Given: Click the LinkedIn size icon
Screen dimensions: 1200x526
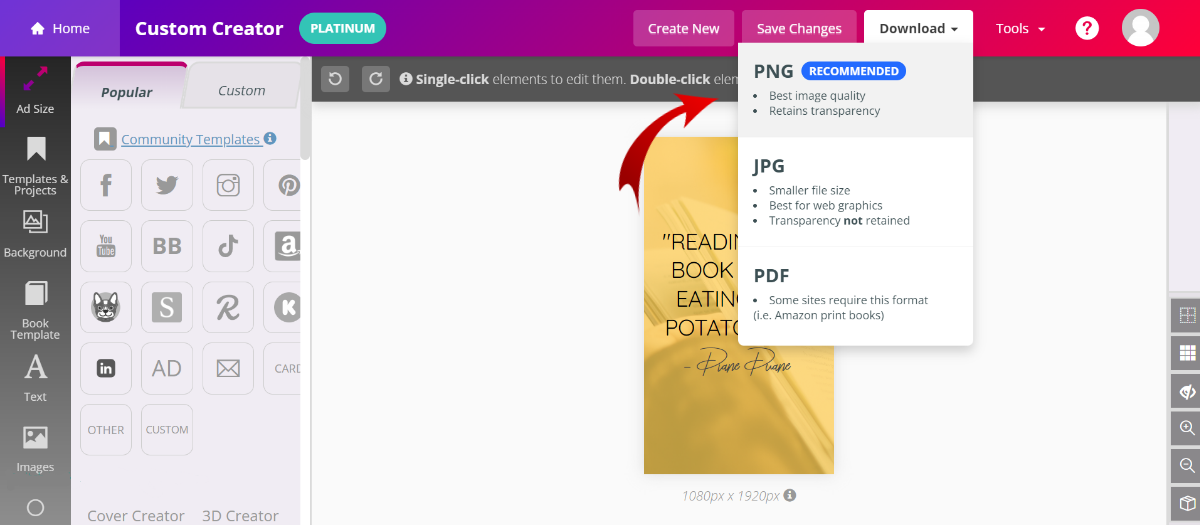Looking at the screenshot, I should (x=106, y=368).
